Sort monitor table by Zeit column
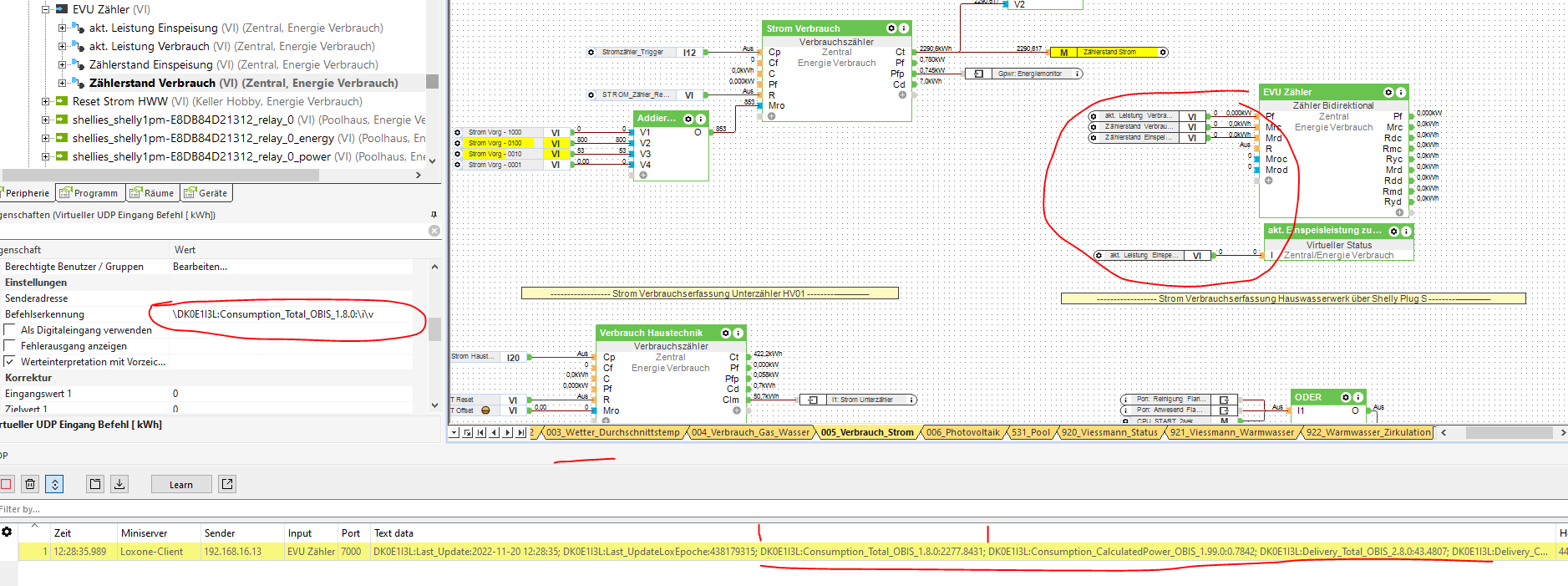The width and height of the screenshot is (1568, 586). [x=84, y=533]
